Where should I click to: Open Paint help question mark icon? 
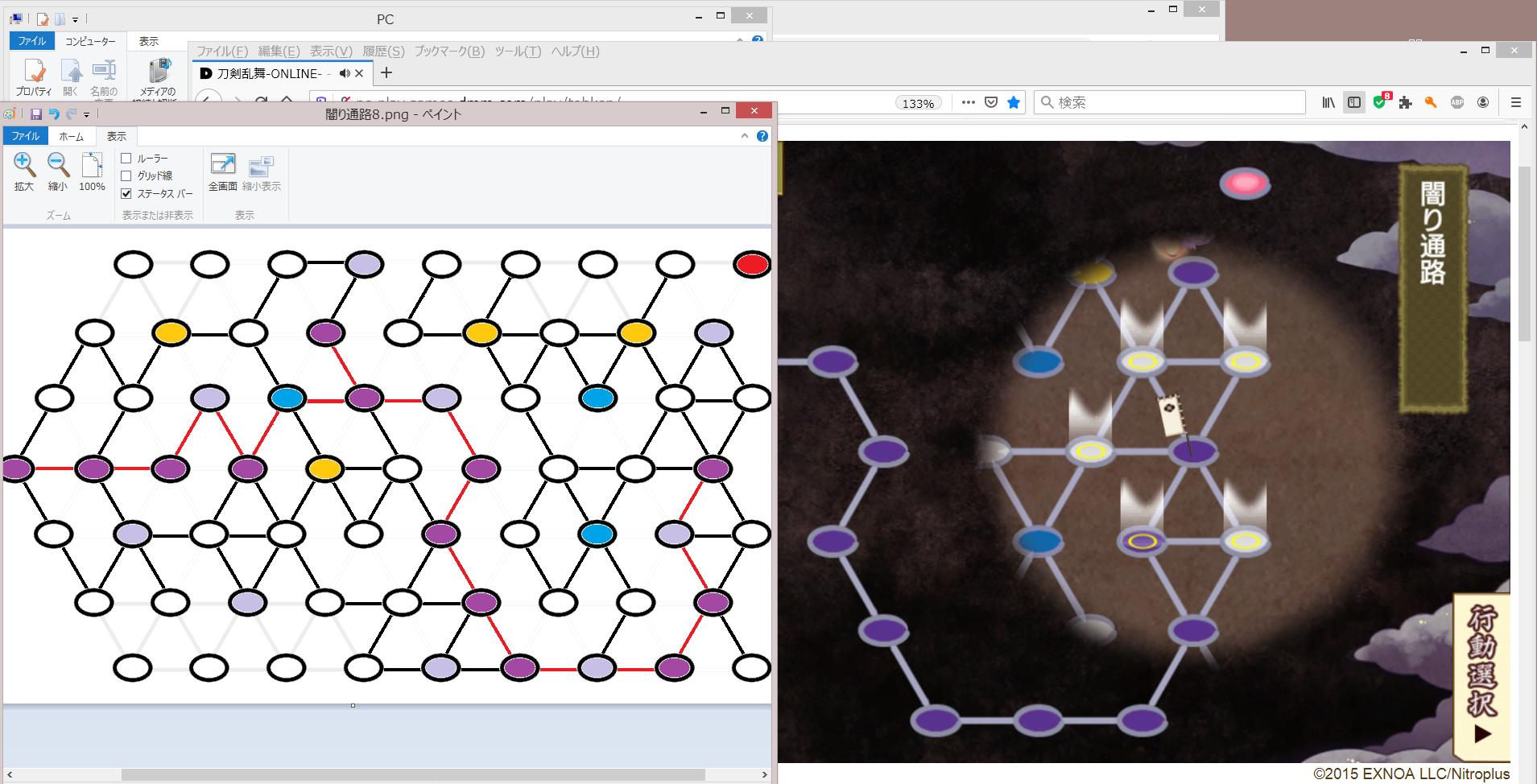click(762, 136)
